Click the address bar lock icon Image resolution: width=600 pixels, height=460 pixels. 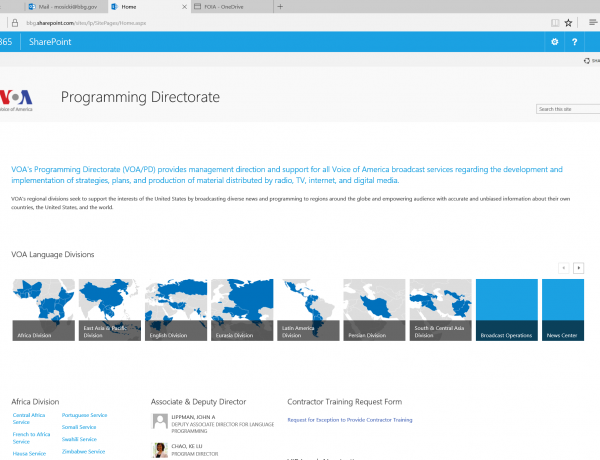(15, 23)
